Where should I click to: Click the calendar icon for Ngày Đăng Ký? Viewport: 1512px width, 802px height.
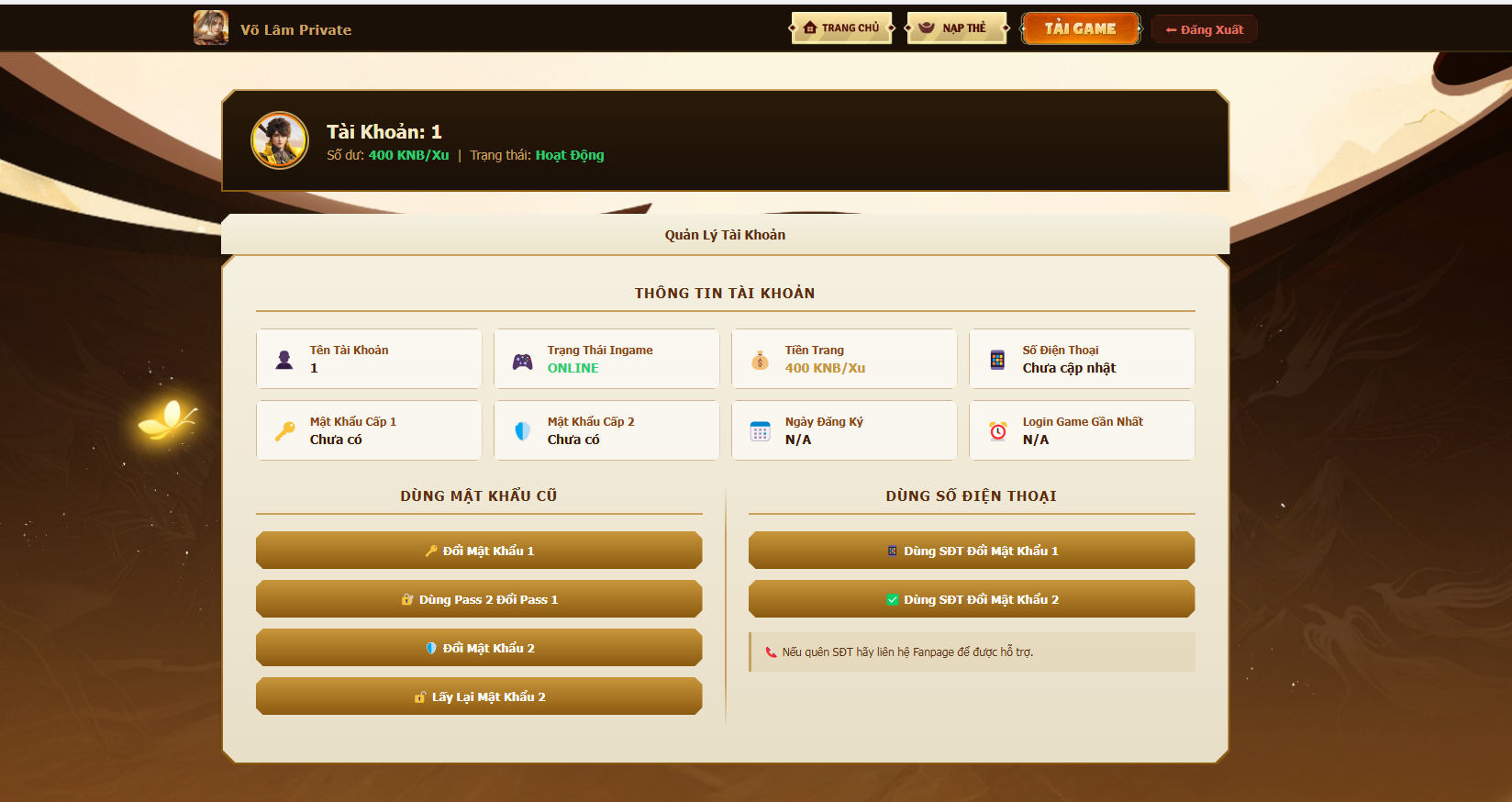[760, 431]
